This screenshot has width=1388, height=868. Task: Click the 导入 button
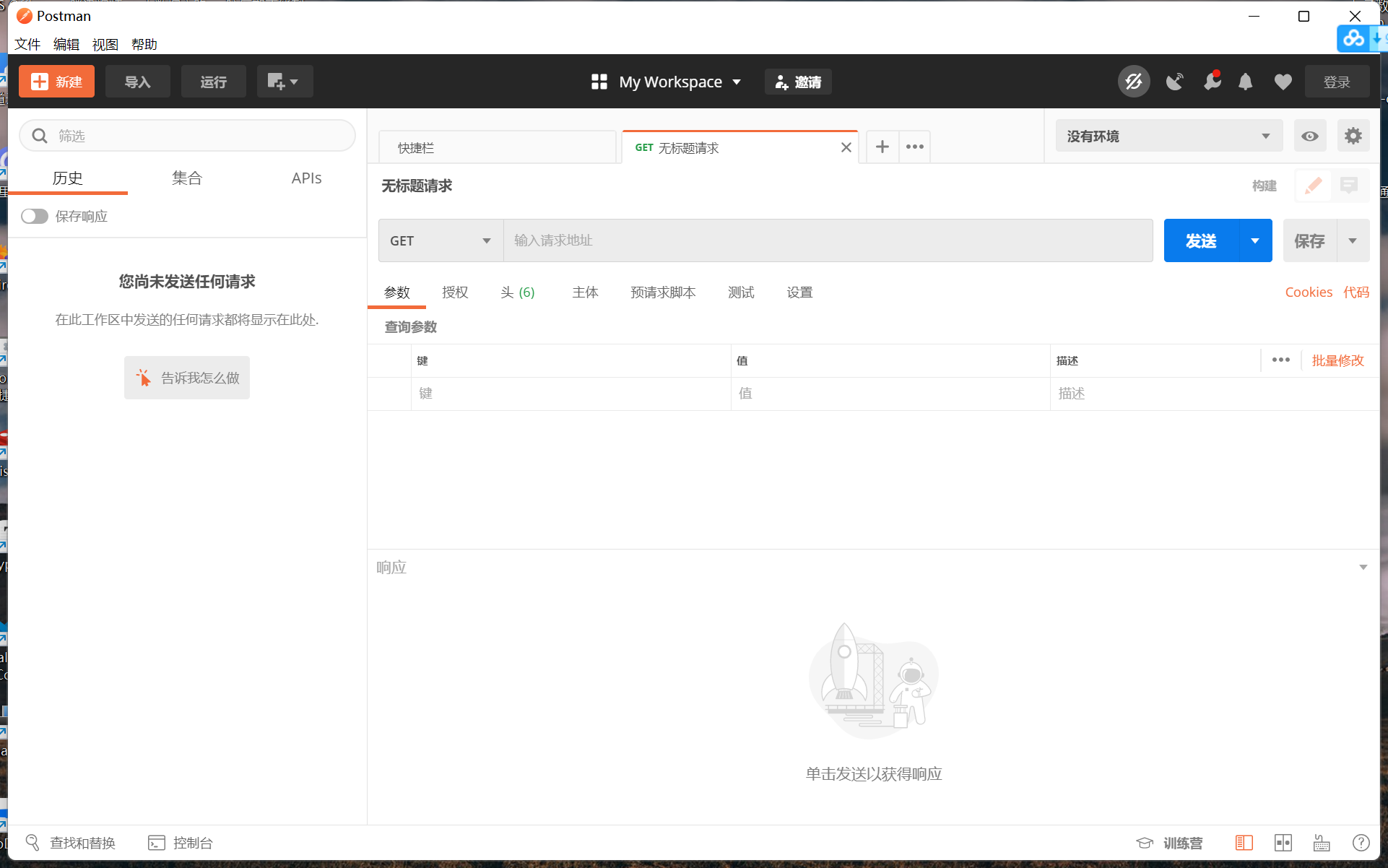[137, 82]
